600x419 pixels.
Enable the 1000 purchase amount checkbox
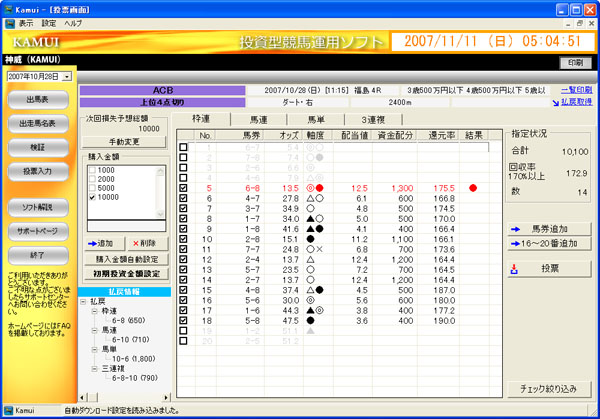tap(93, 170)
